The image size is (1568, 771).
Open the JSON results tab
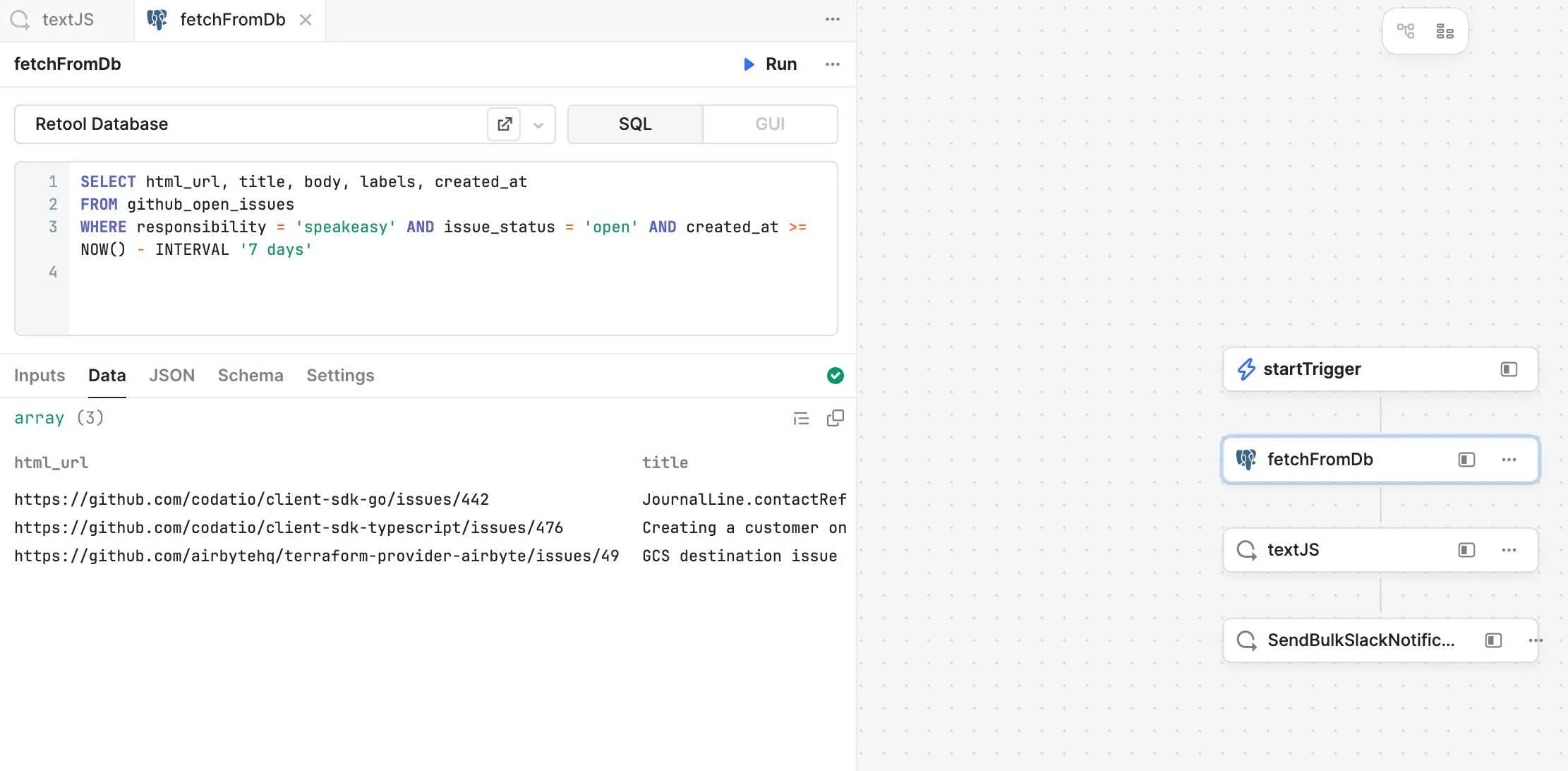click(x=171, y=376)
